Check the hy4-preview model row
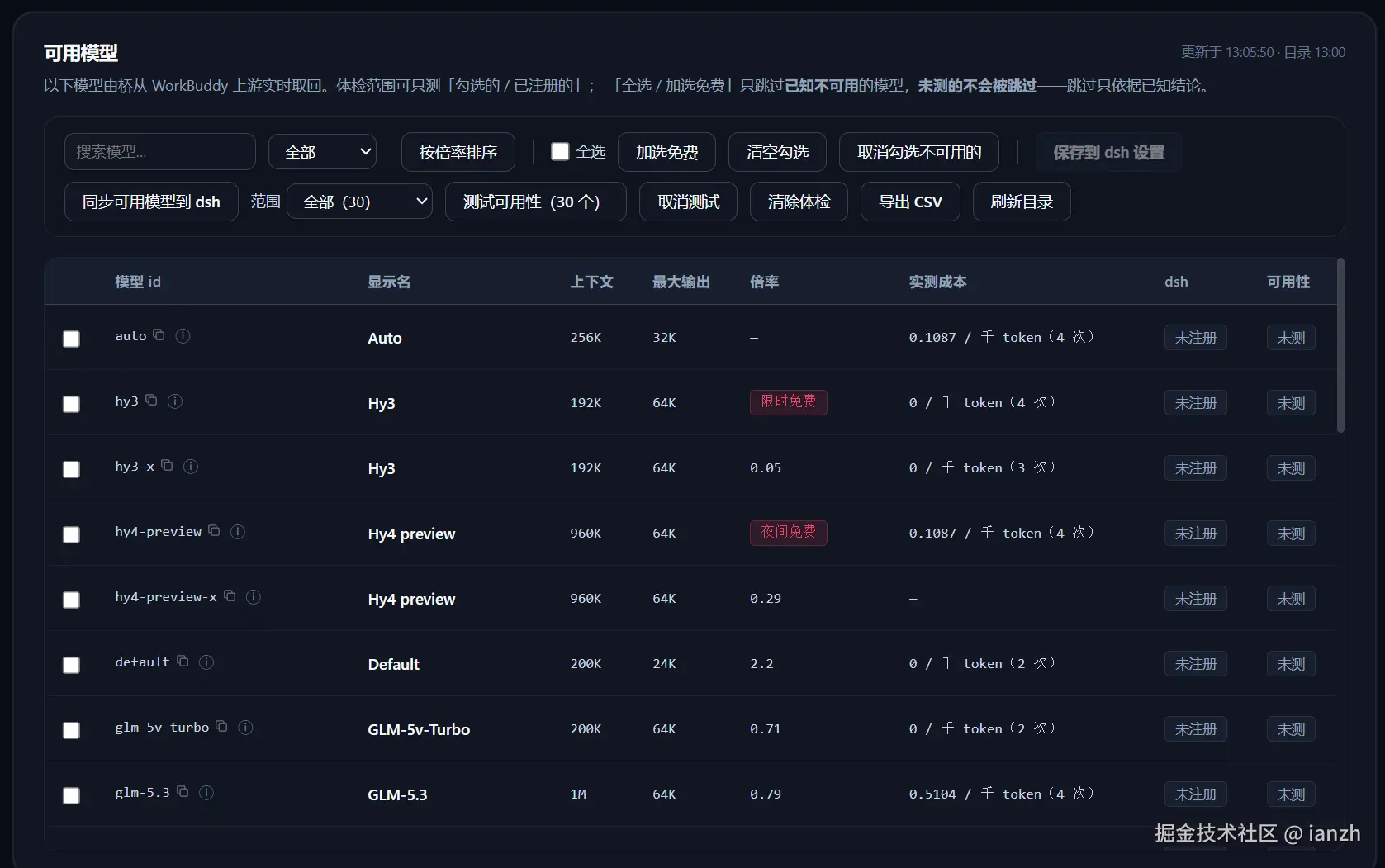This screenshot has width=1385, height=868. [72, 534]
